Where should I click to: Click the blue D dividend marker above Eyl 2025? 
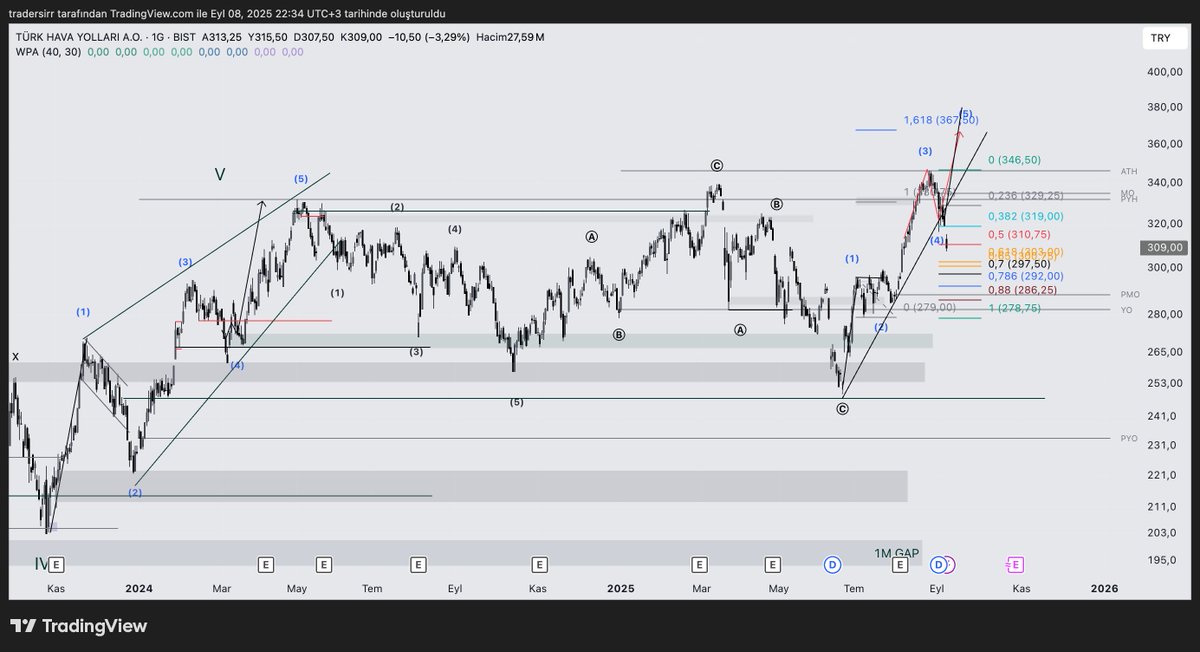(938, 565)
